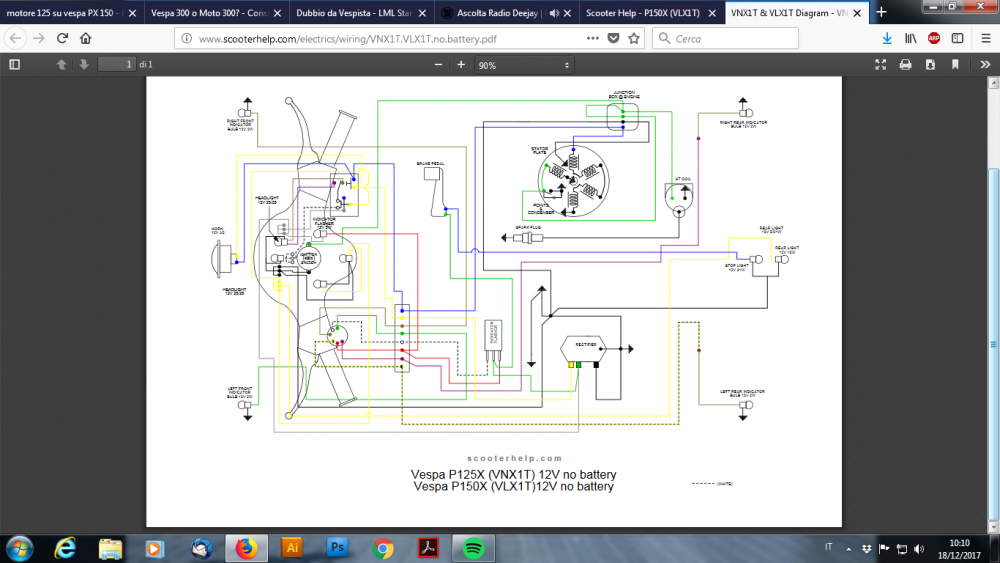Open File Explorer from taskbar
Image resolution: width=1000 pixels, height=563 pixels.
pos(110,548)
